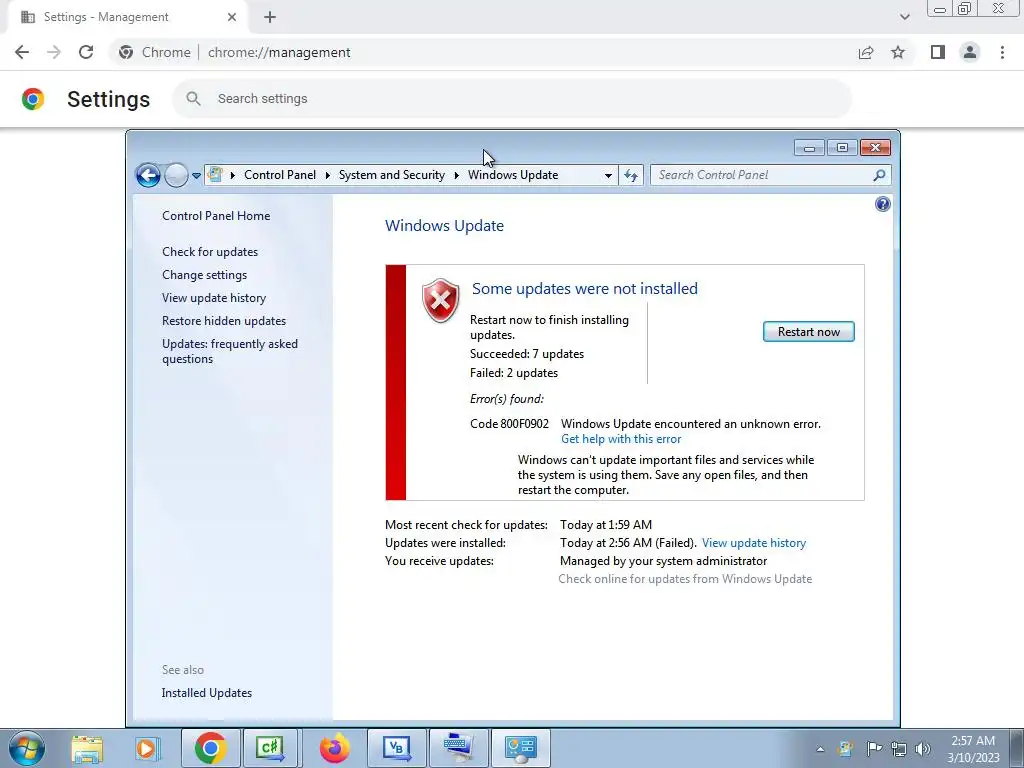Screen dimensions: 1024x768
Task: Share this page via the share icon
Action: (x=866, y=52)
